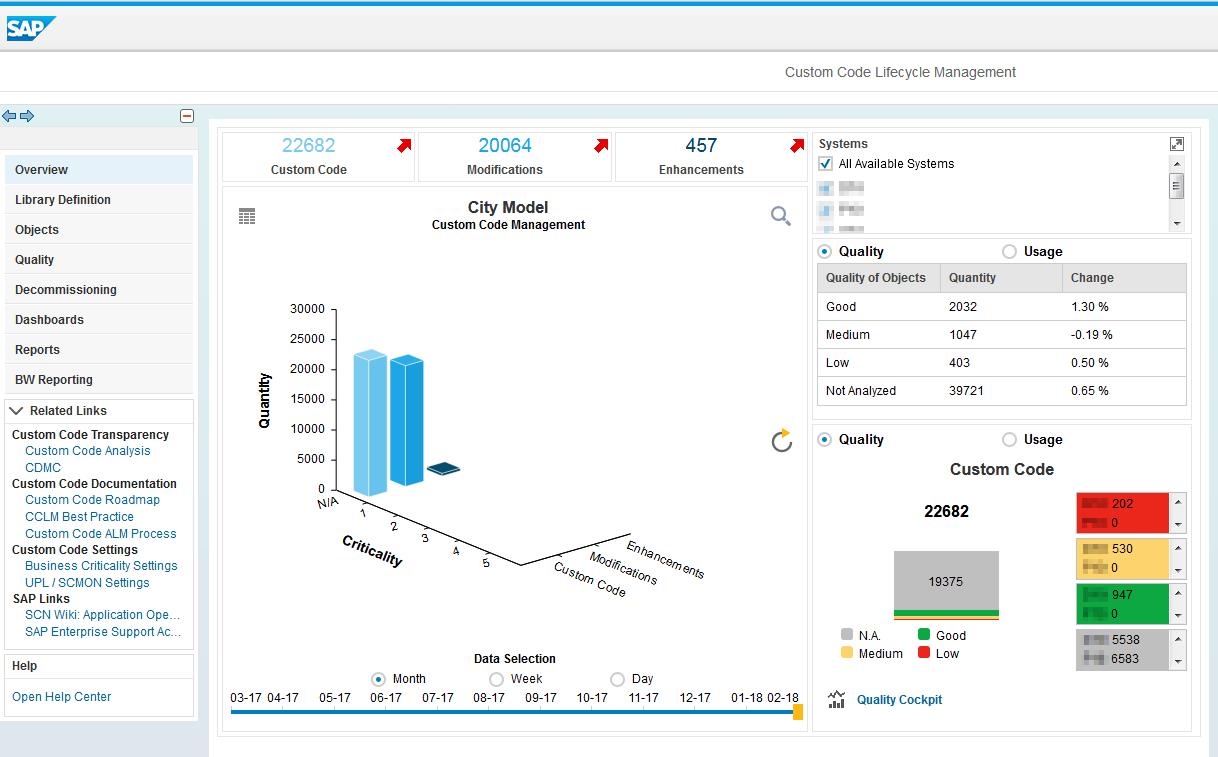
Task: Select the Not Analyzed row in the quality table
Action: click(1002, 391)
